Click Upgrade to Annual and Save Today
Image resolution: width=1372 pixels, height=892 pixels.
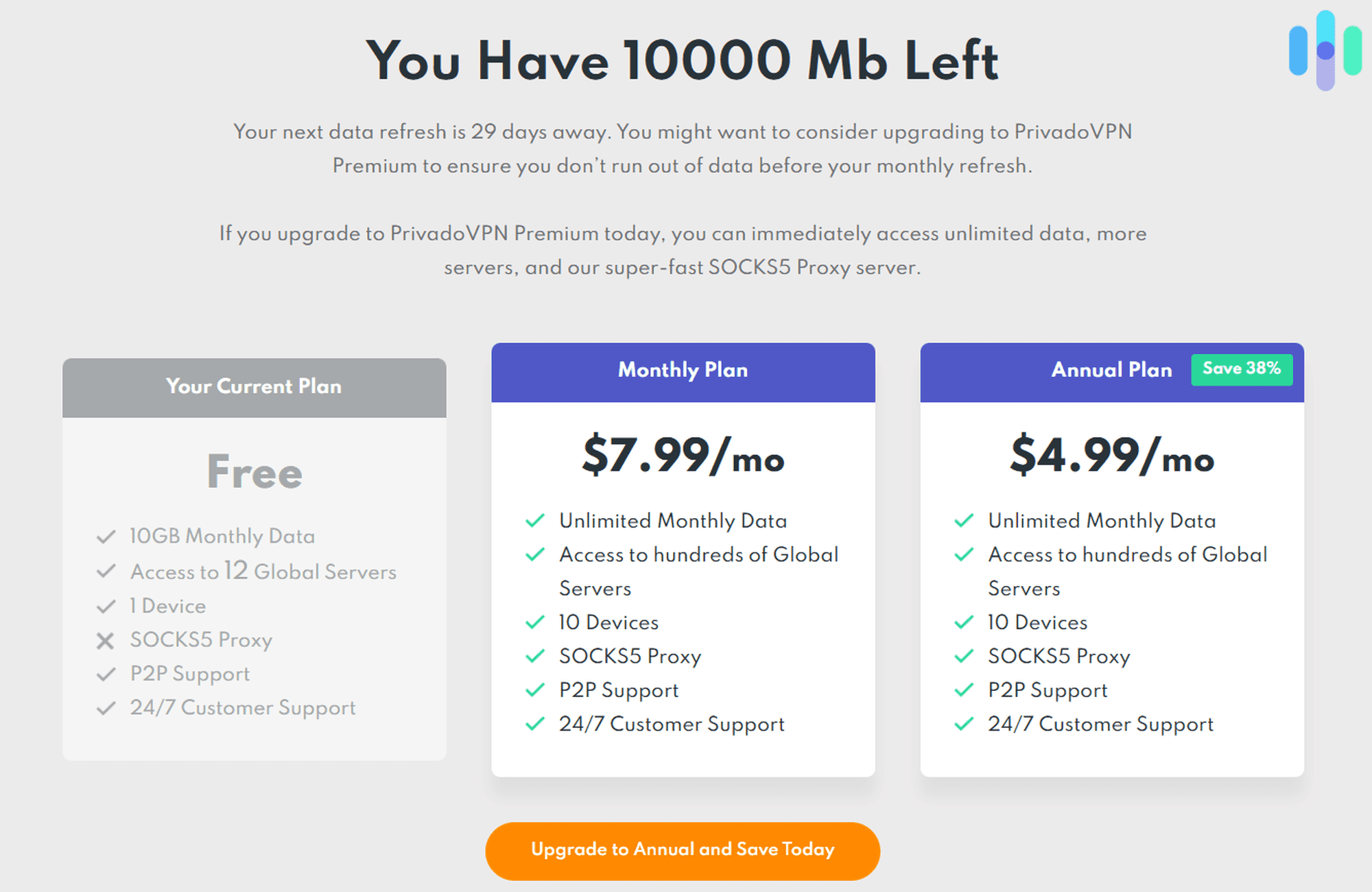click(x=683, y=849)
